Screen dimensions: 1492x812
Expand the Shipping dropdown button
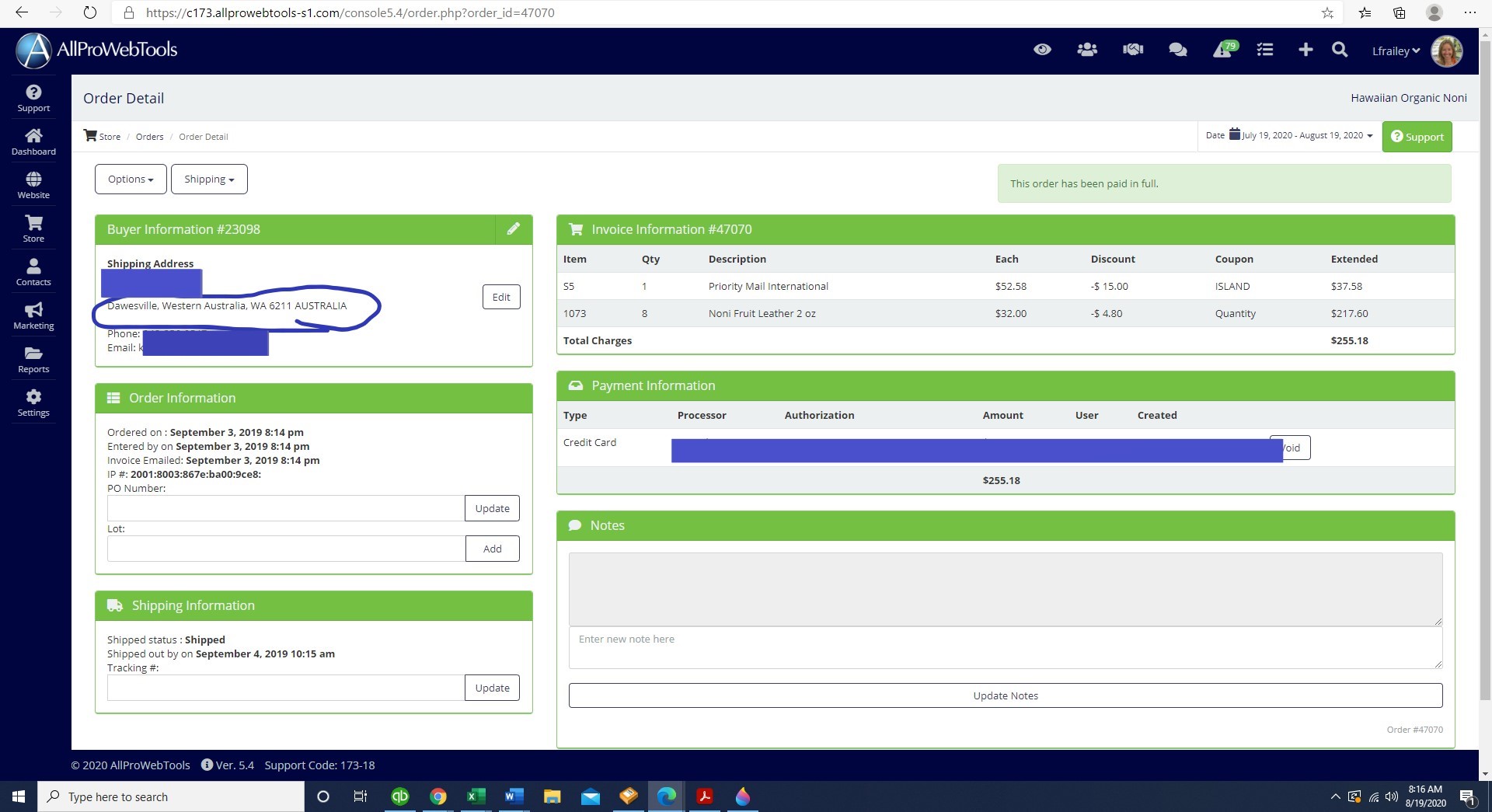point(209,179)
